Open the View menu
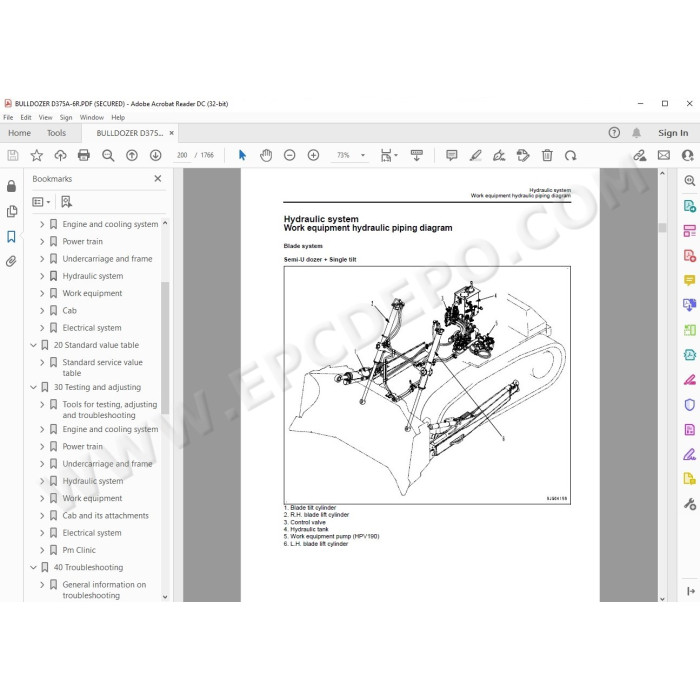 [46, 117]
